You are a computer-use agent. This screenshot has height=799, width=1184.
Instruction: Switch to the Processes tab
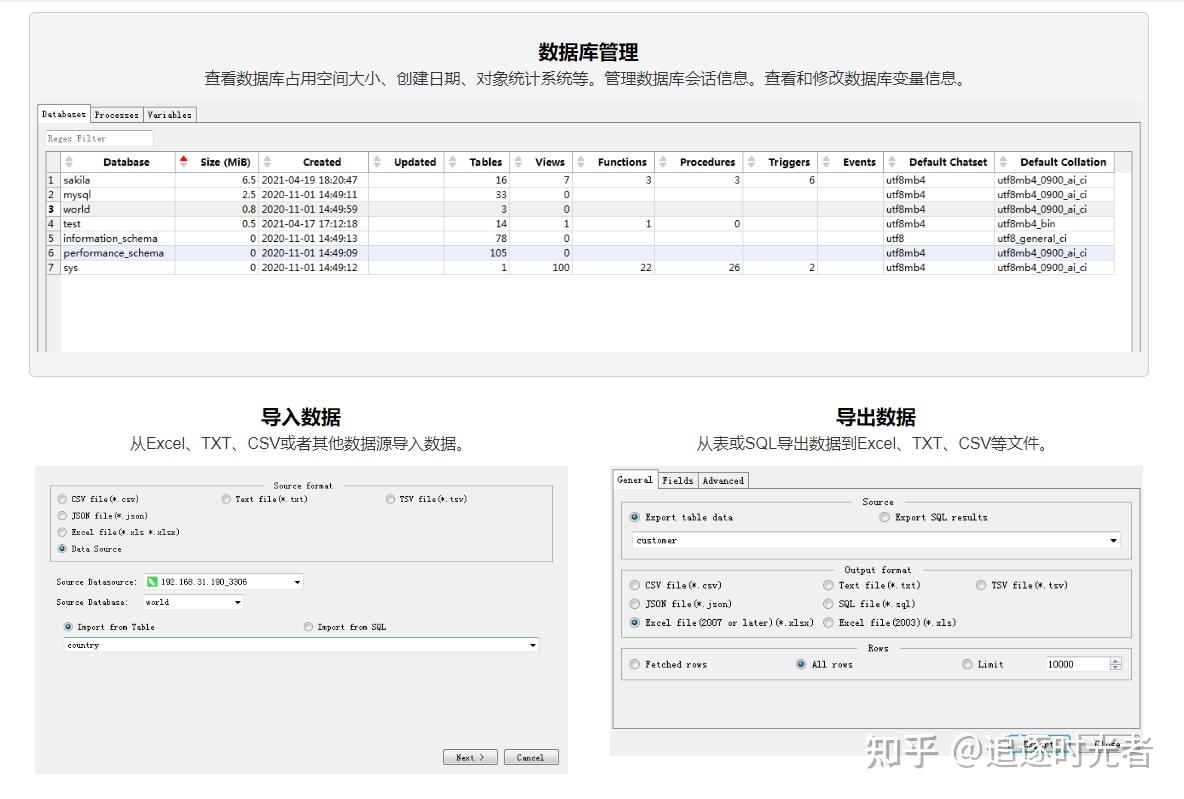coord(116,114)
